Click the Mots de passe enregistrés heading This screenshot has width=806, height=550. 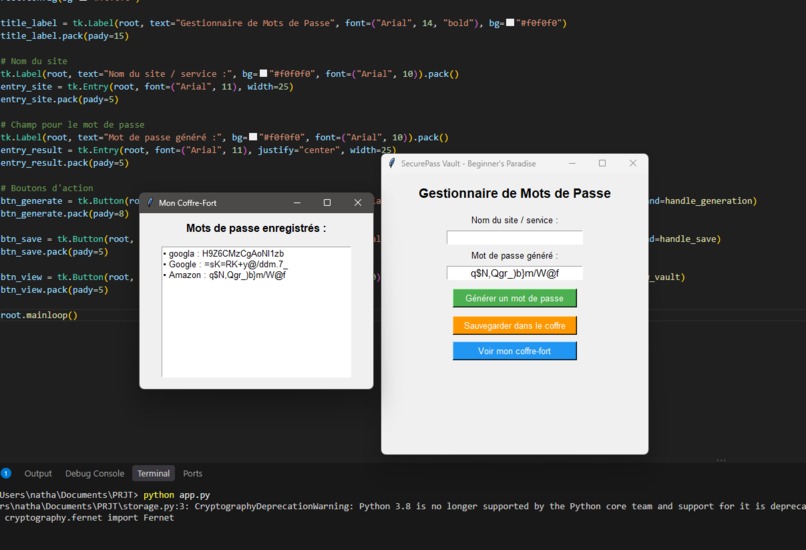point(256,228)
